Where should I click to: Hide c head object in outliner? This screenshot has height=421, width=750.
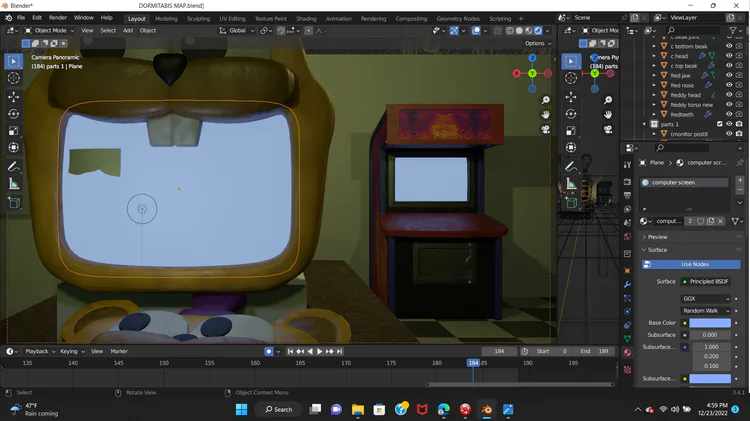[x=729, y=56]
